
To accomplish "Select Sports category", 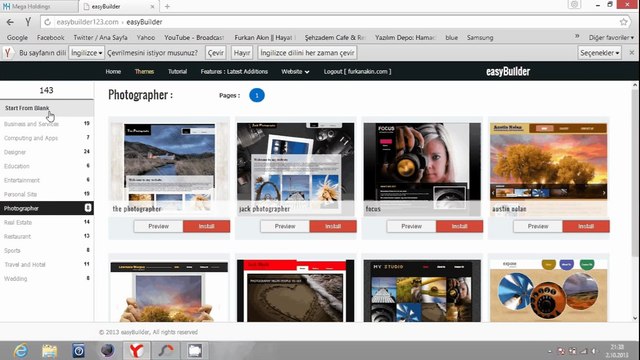I will [x=47, y=251].
